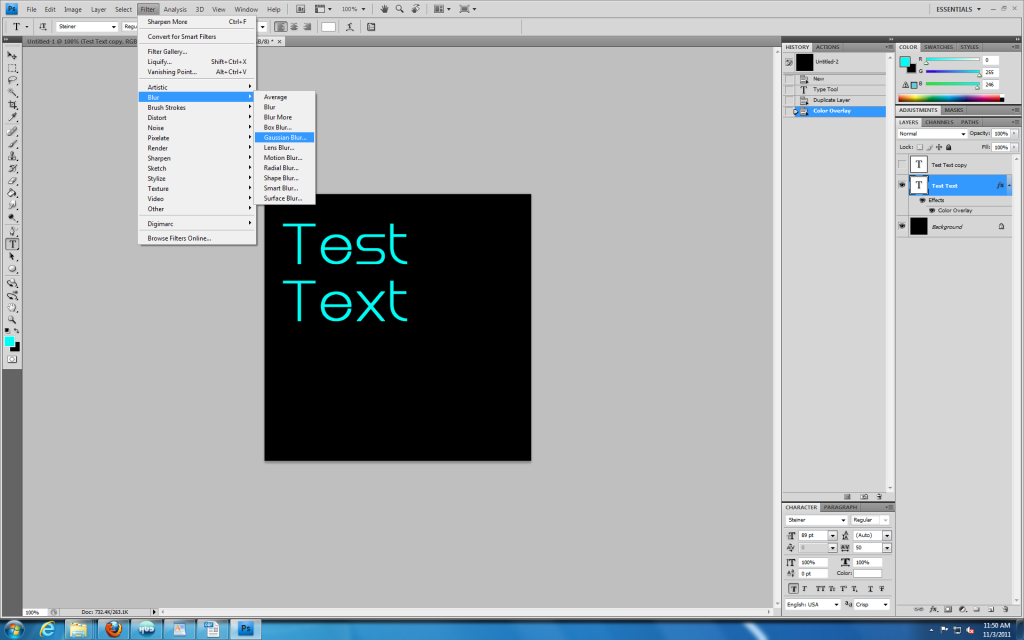Click the Untitled-2 history snapshot thumbnail
The width and height of the screenshot is (1024, 640).
805,62
